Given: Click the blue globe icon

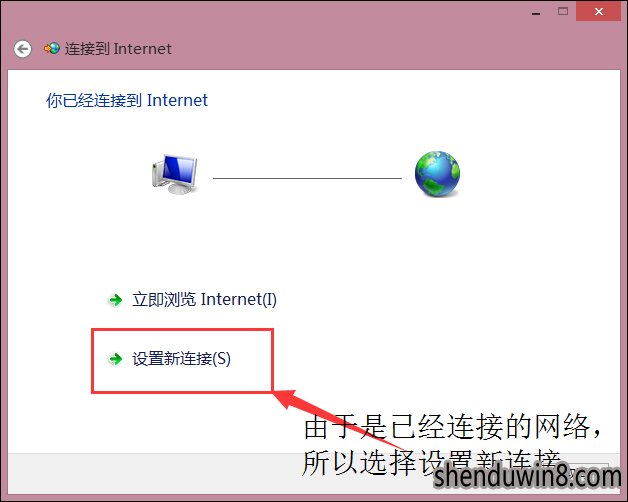Looking at the screenshot, I should pyautogui.click(x=437, y=174).
